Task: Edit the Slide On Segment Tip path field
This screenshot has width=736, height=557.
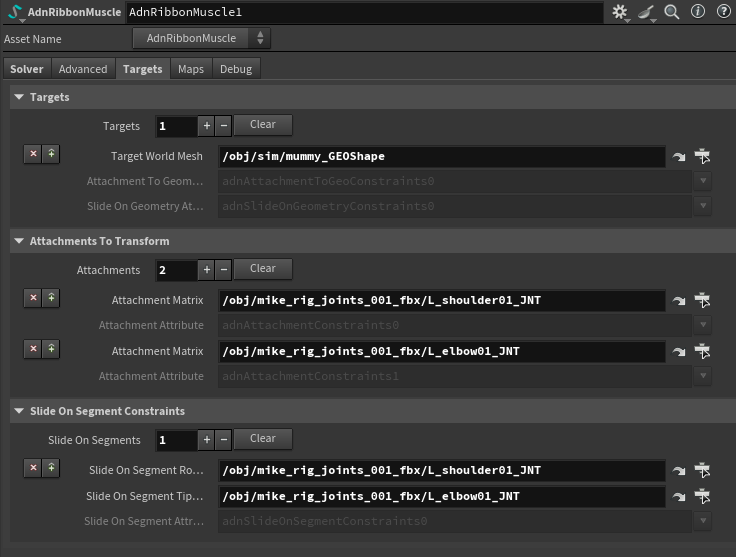Action: [x=442, y=496]
